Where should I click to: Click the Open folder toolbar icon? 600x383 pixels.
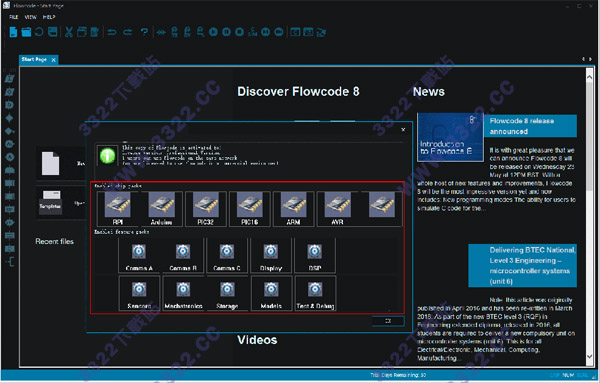click(x=26, y=32)
